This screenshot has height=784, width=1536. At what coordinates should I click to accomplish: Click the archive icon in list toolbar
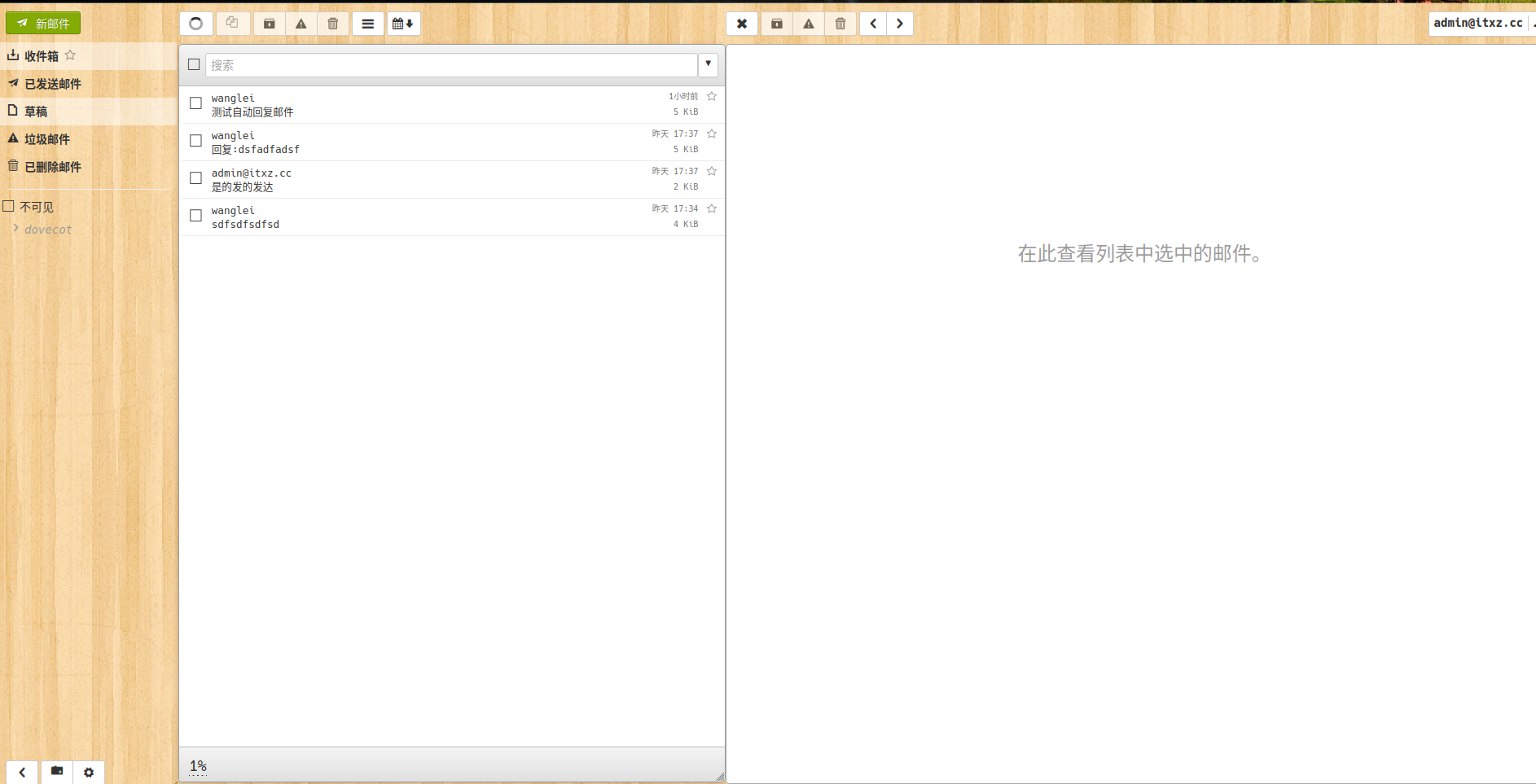coord(269,24)
